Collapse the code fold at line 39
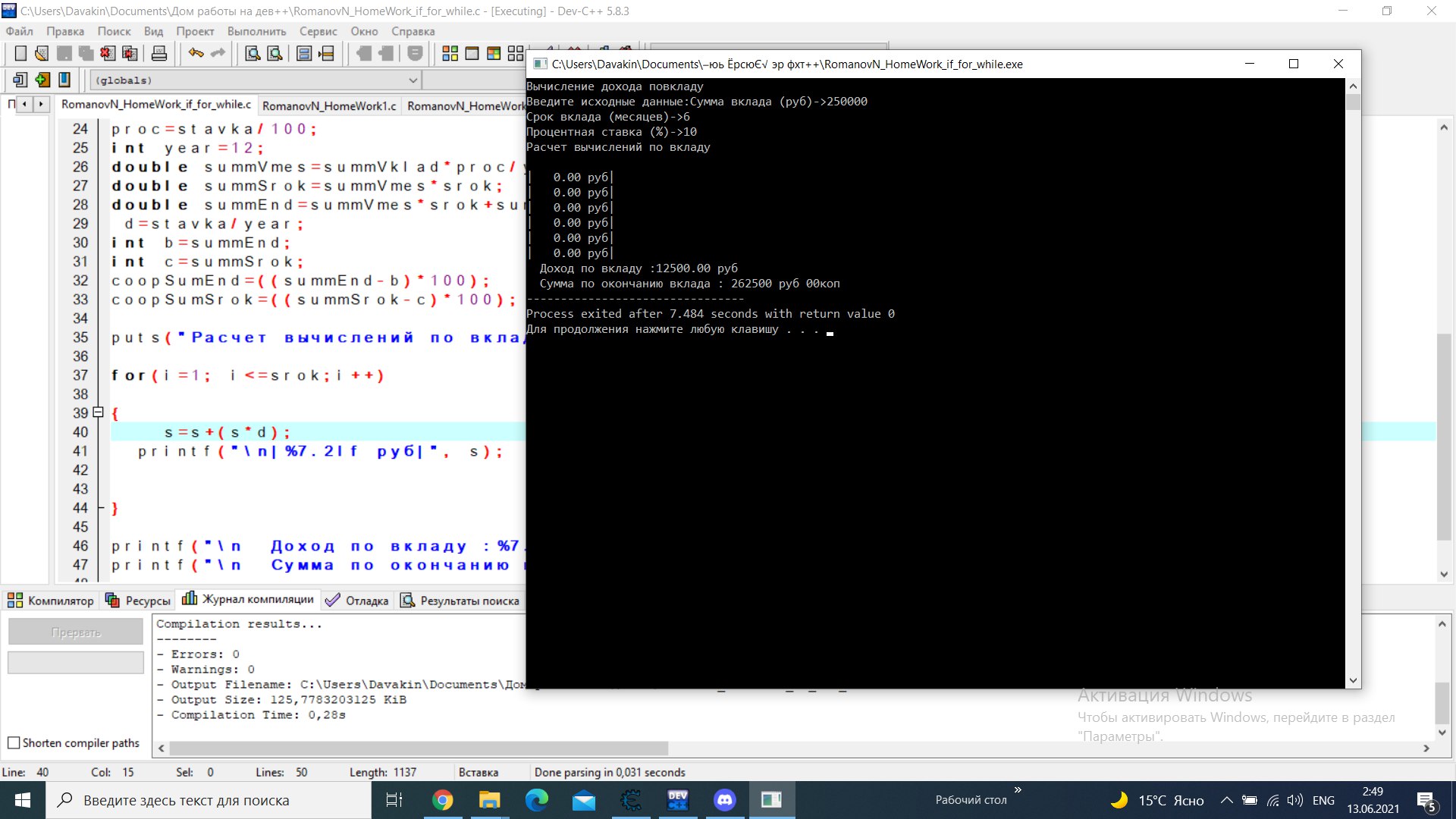Image resolution: width=1456 pixels, height=819 pixels. 98,413
